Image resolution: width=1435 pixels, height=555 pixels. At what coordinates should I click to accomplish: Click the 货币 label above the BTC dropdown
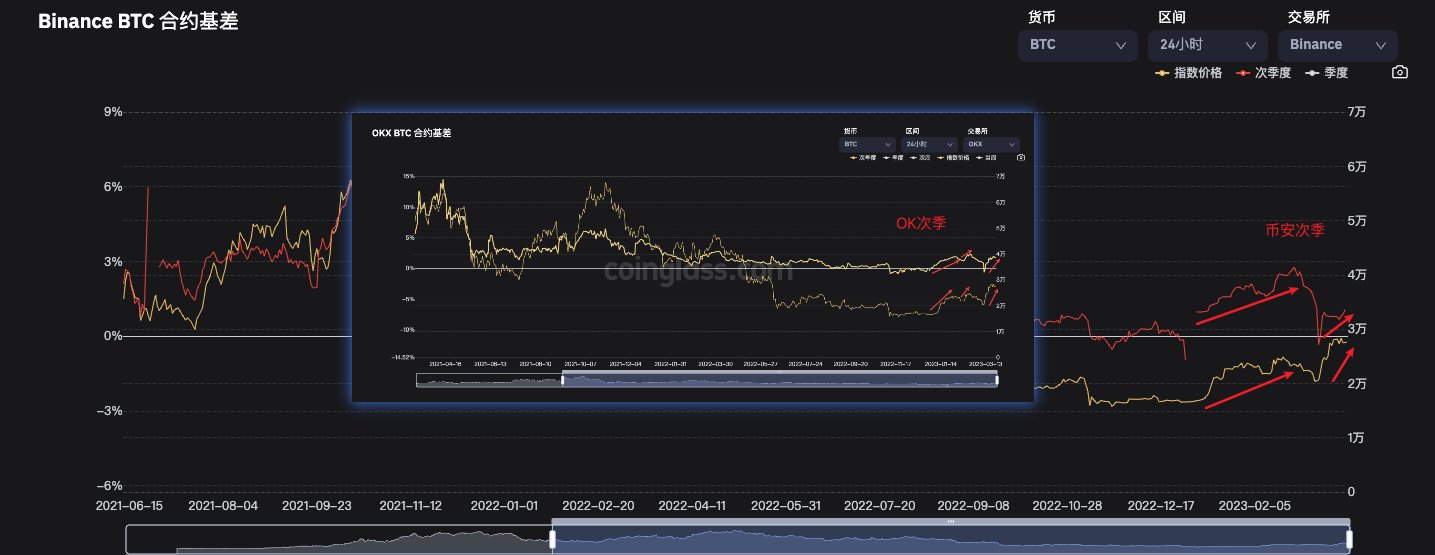click(x=1042, y=16)
